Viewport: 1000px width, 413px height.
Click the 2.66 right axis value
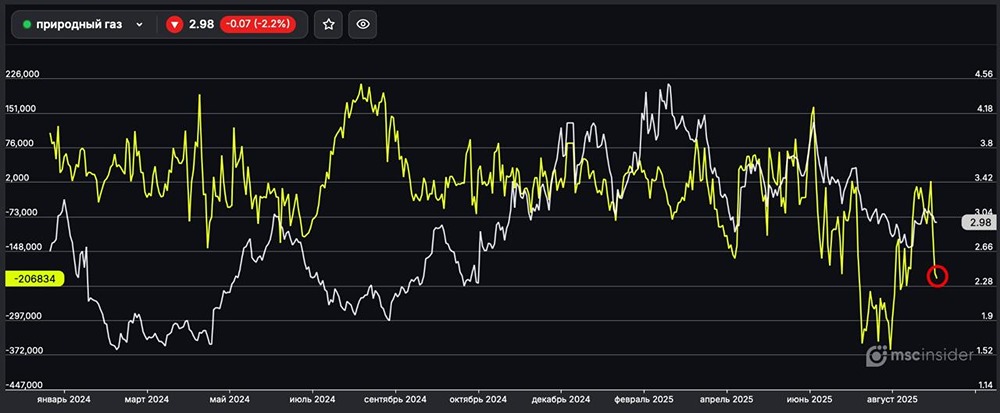click(984, 247)
